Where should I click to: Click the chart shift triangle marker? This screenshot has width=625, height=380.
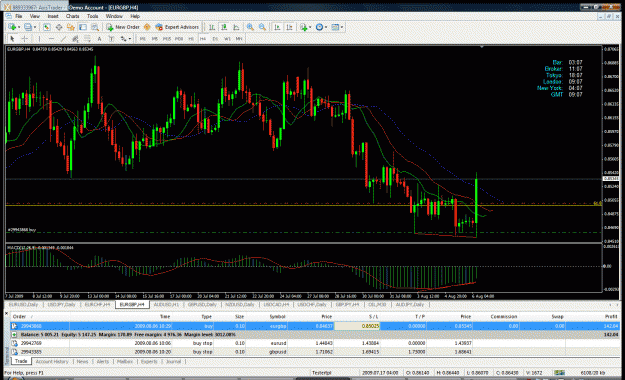coord(482,47)
